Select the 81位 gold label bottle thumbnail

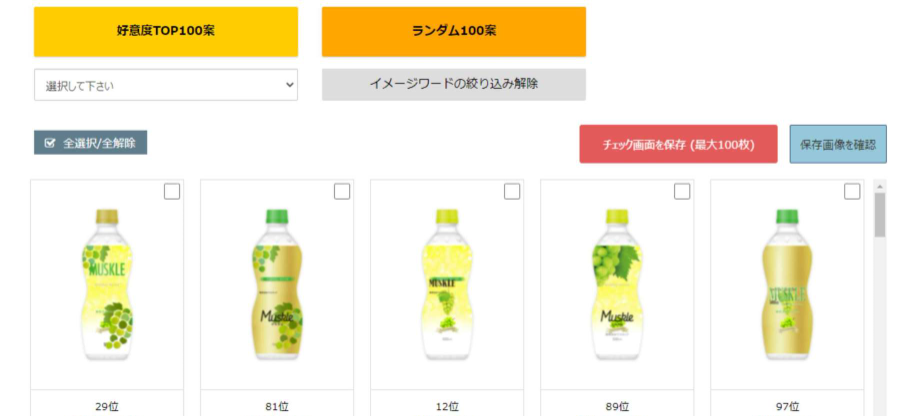277,285
